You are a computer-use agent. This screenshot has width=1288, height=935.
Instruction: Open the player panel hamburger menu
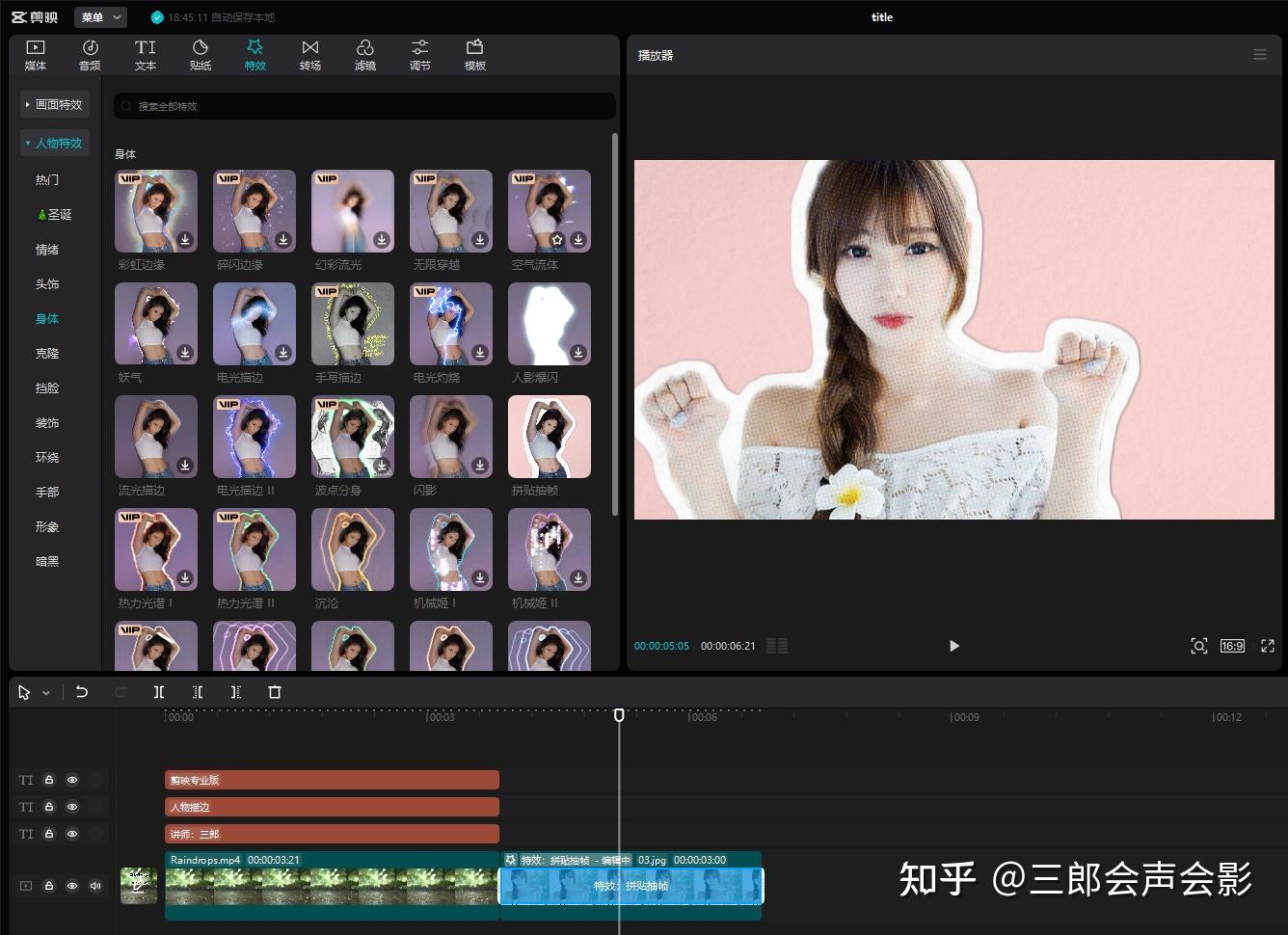pos(1259,55)
